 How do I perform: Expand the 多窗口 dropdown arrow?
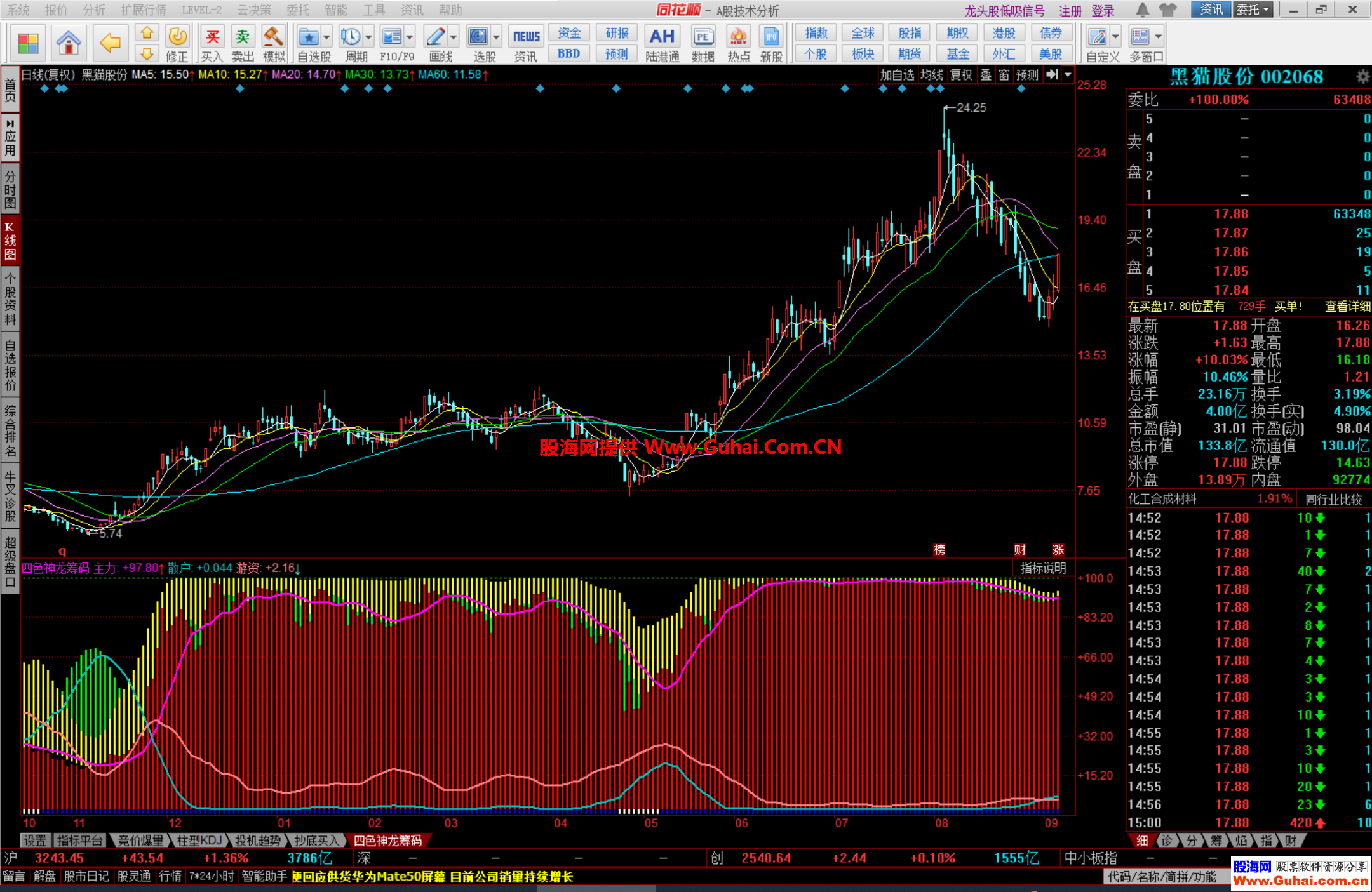1159,37
